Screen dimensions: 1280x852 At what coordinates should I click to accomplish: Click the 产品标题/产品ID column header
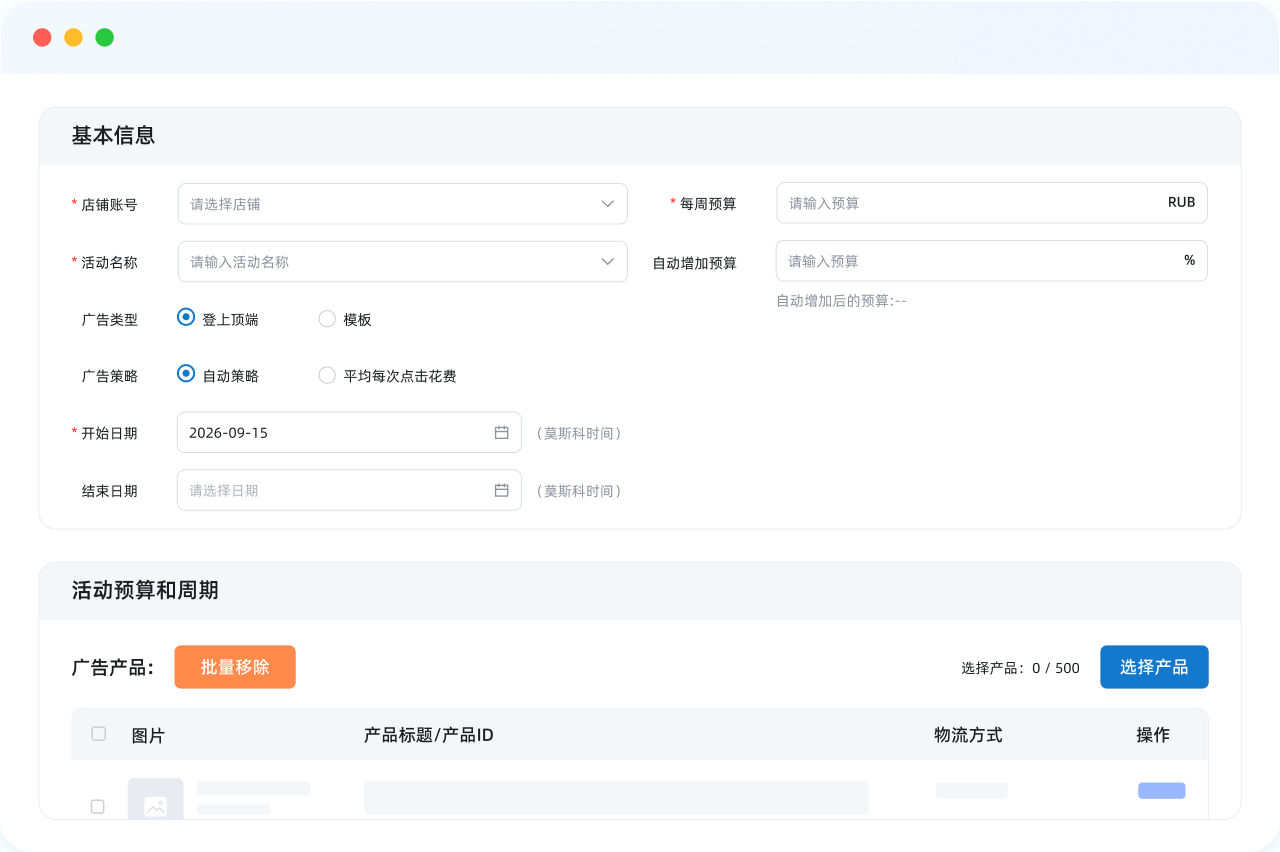coord(429,735)
